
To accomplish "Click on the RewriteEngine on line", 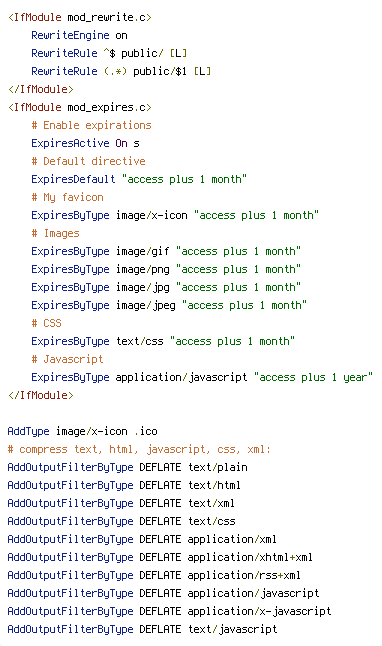I will point(79,35).
